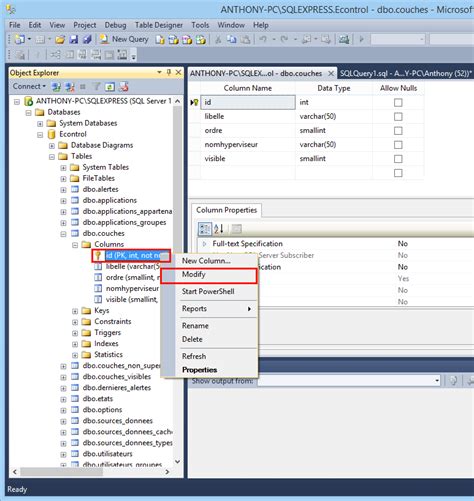Toggle Allow Nulls for nomhyperviseur column
Image resolution: width=474 pixels, height=501 pixels.
pyautogui.click(x=398, y=145)
